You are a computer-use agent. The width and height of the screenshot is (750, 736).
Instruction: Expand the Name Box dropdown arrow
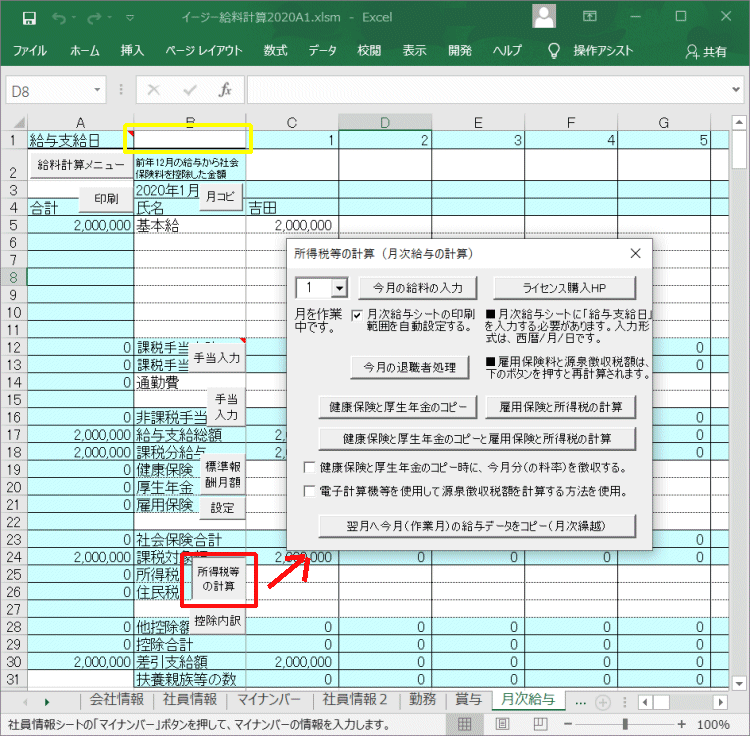pos(97,90)
